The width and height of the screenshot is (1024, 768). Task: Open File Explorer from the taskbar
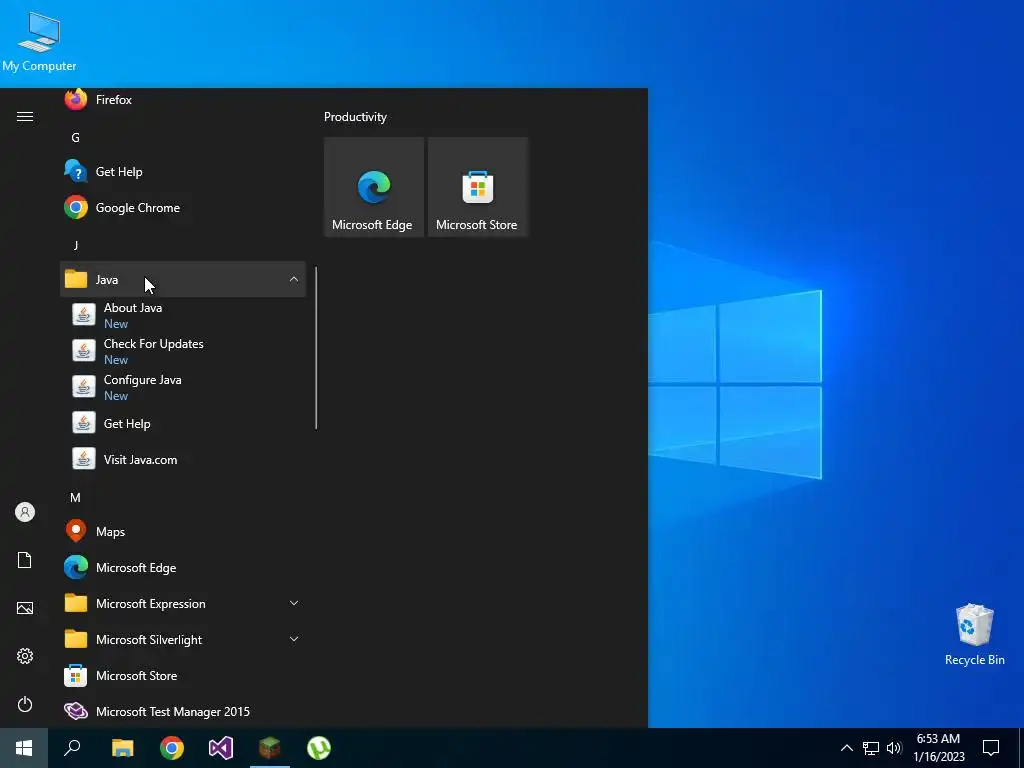tap(123, 748)
